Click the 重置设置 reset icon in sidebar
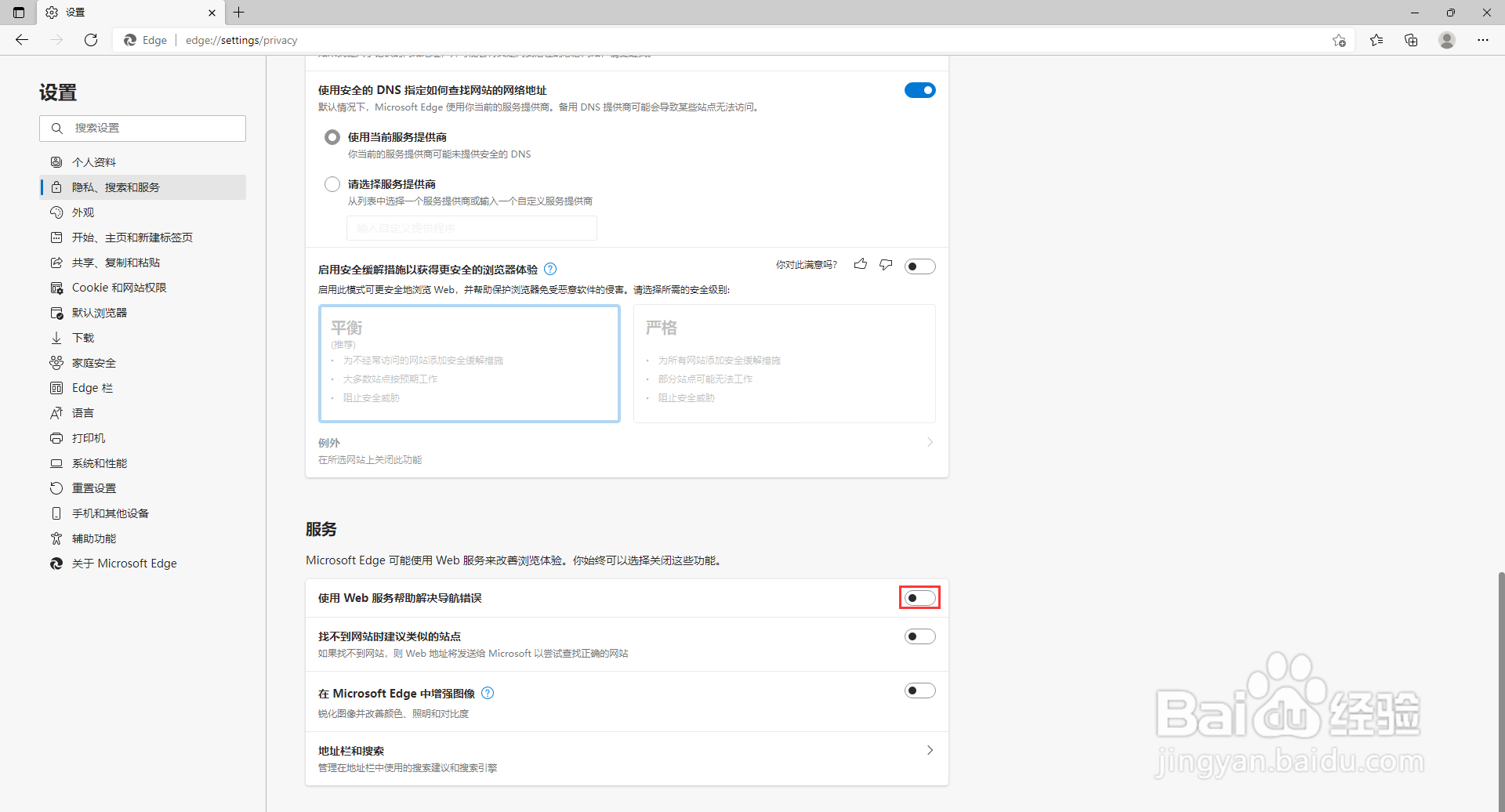This screenshot has width=1505, height=812. point(56,488)
